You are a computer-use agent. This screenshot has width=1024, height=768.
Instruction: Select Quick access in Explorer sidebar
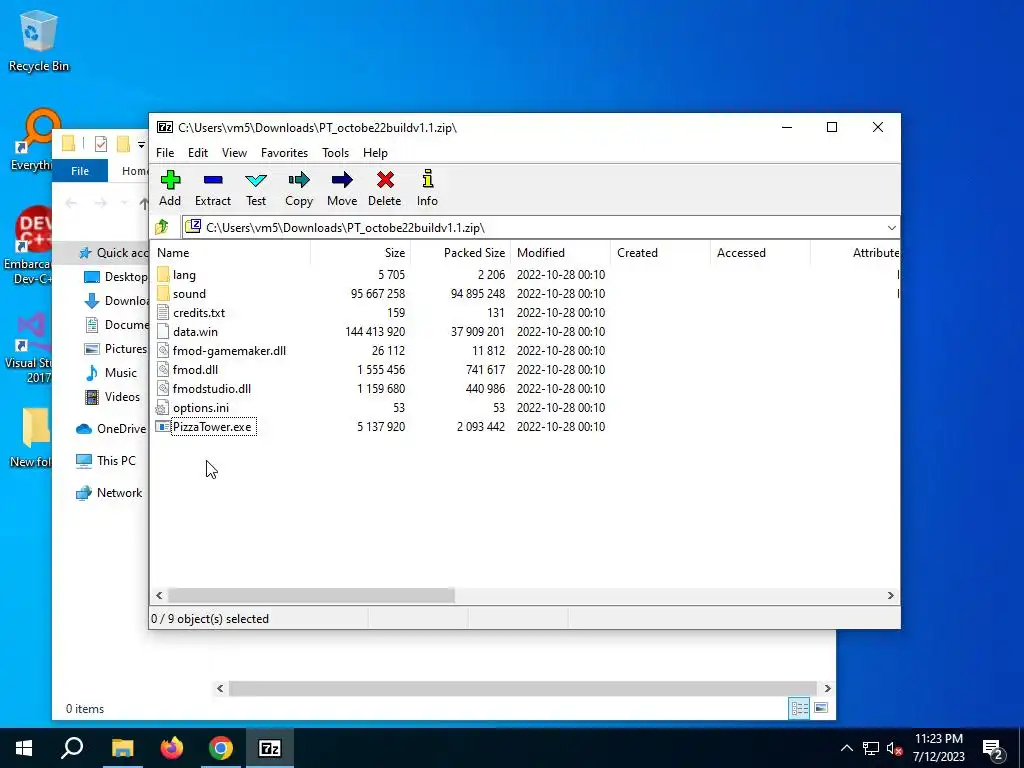pos(112,253)
